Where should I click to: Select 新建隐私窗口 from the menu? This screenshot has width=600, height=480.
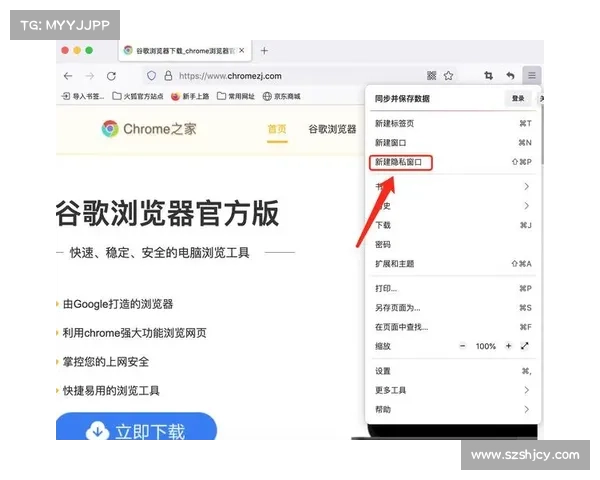401,161
